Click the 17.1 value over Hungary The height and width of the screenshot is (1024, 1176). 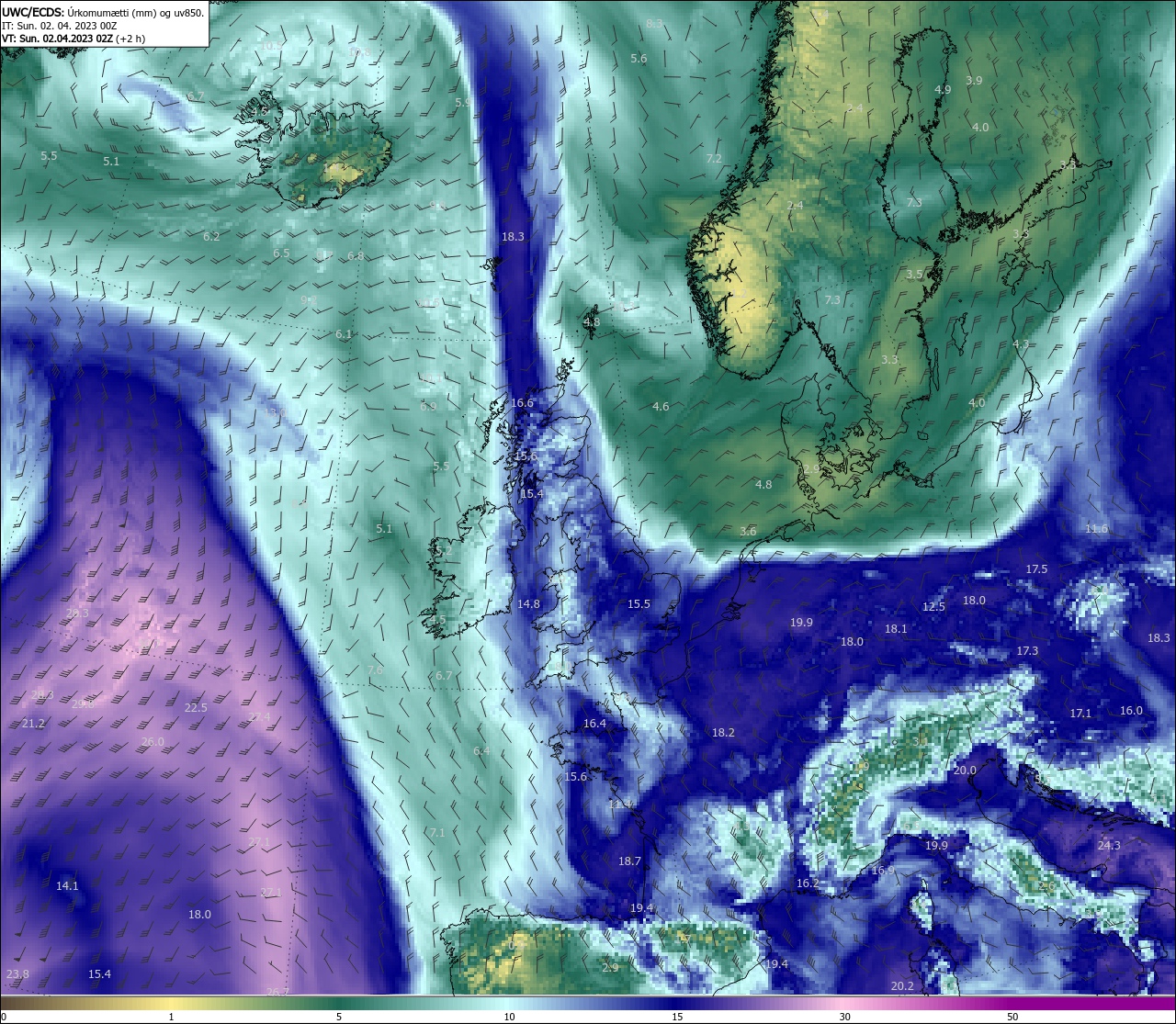1080,714
